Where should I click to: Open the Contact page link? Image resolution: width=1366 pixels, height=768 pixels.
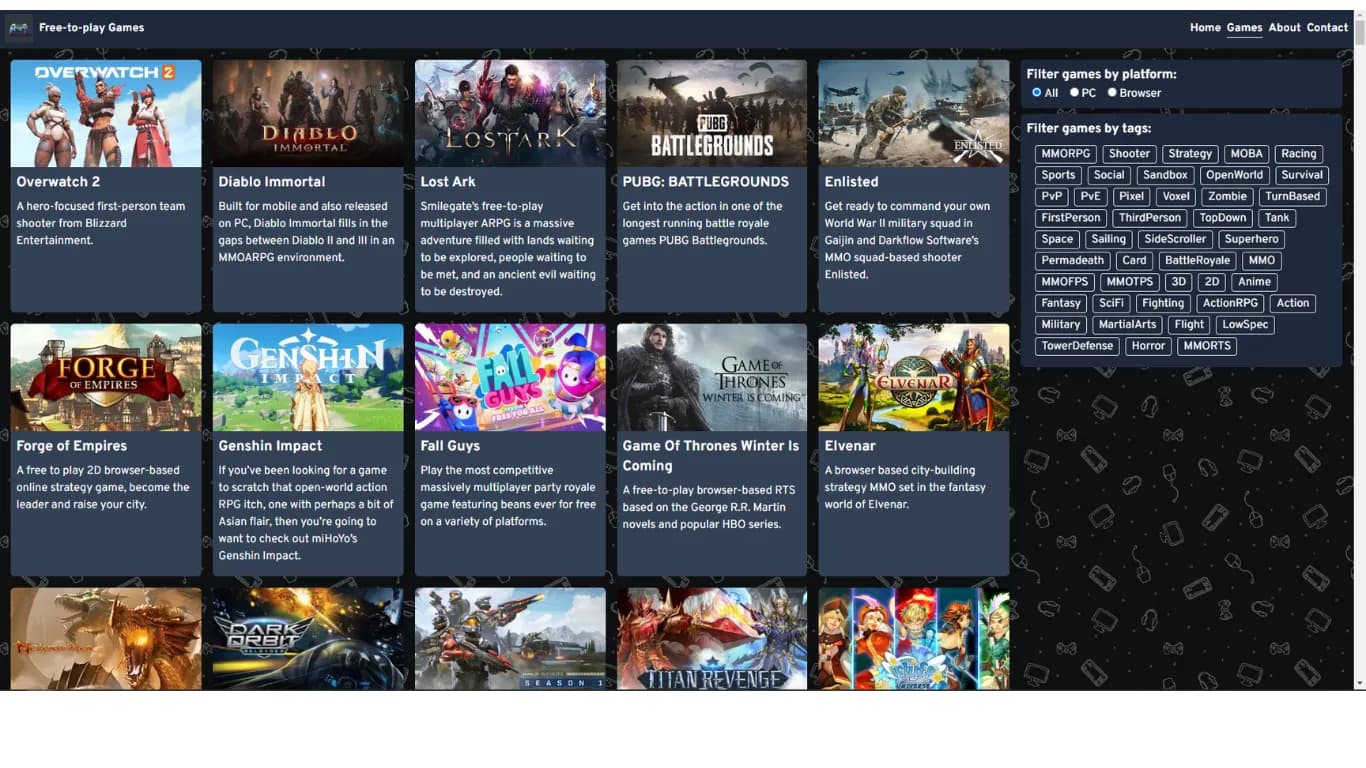coord(1327,28)
